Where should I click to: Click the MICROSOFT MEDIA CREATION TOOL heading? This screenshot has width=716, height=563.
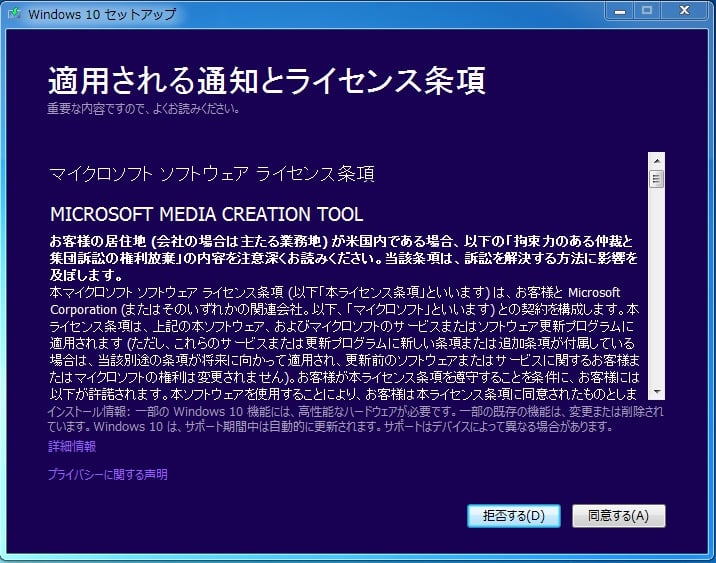[206, 215]
